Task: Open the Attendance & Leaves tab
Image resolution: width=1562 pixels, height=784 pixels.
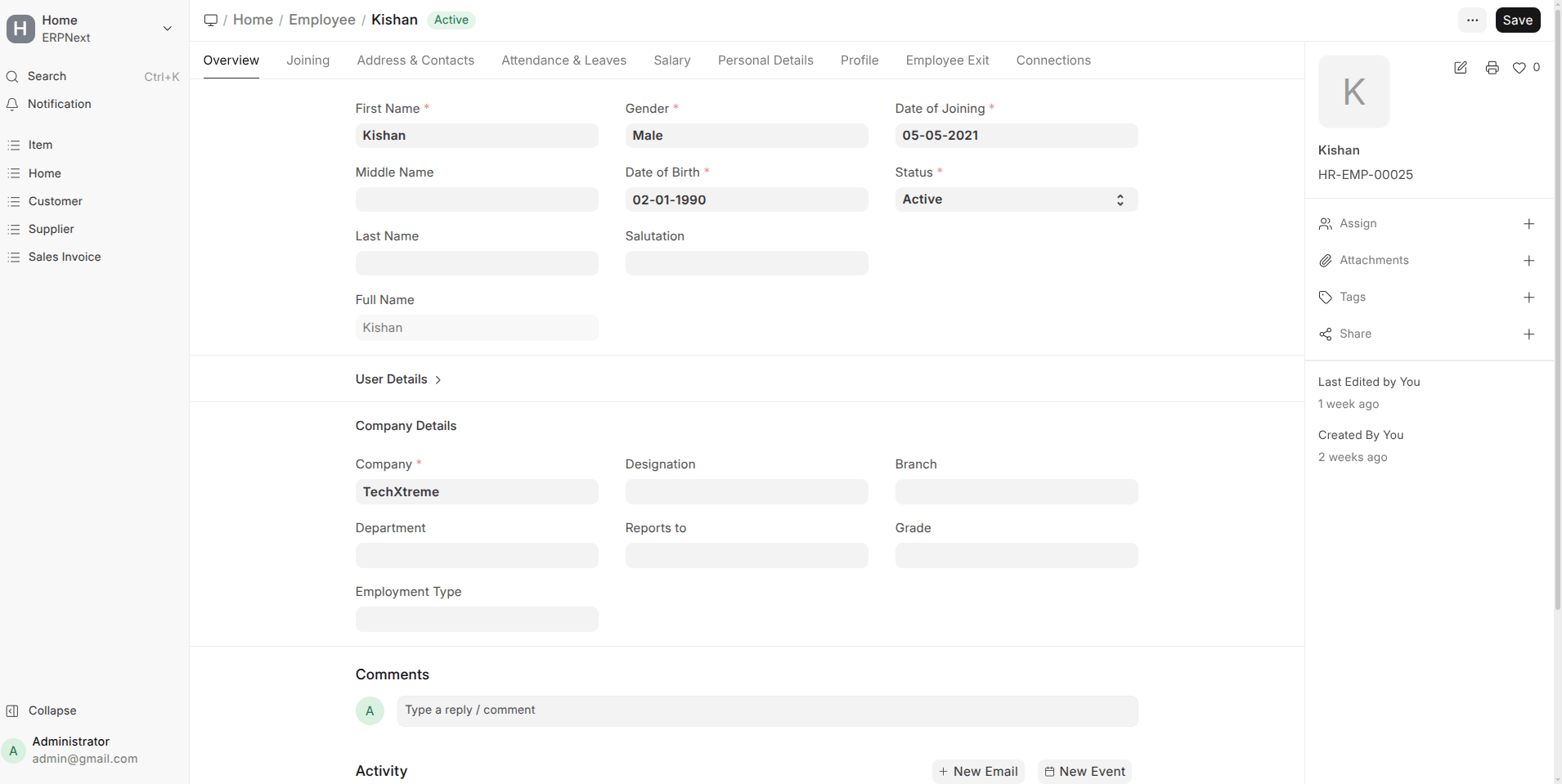Action: (563, 60)
